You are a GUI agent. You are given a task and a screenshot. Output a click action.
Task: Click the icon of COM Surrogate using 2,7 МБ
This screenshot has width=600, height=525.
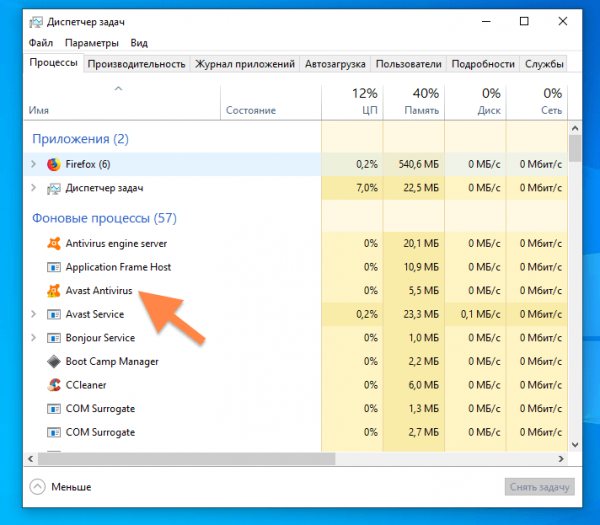click(54, 432)
